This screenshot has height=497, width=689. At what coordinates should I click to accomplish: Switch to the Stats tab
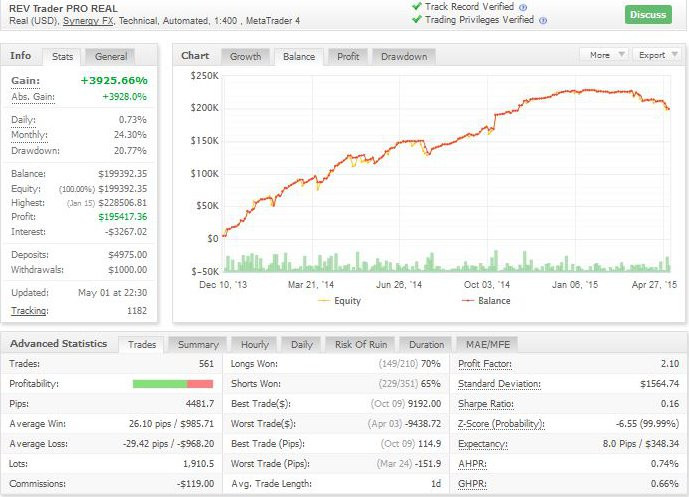[62, 57]
